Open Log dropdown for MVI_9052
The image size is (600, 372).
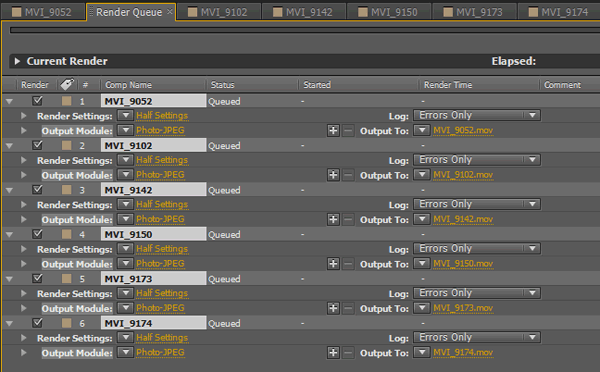[x=477, y=115]
